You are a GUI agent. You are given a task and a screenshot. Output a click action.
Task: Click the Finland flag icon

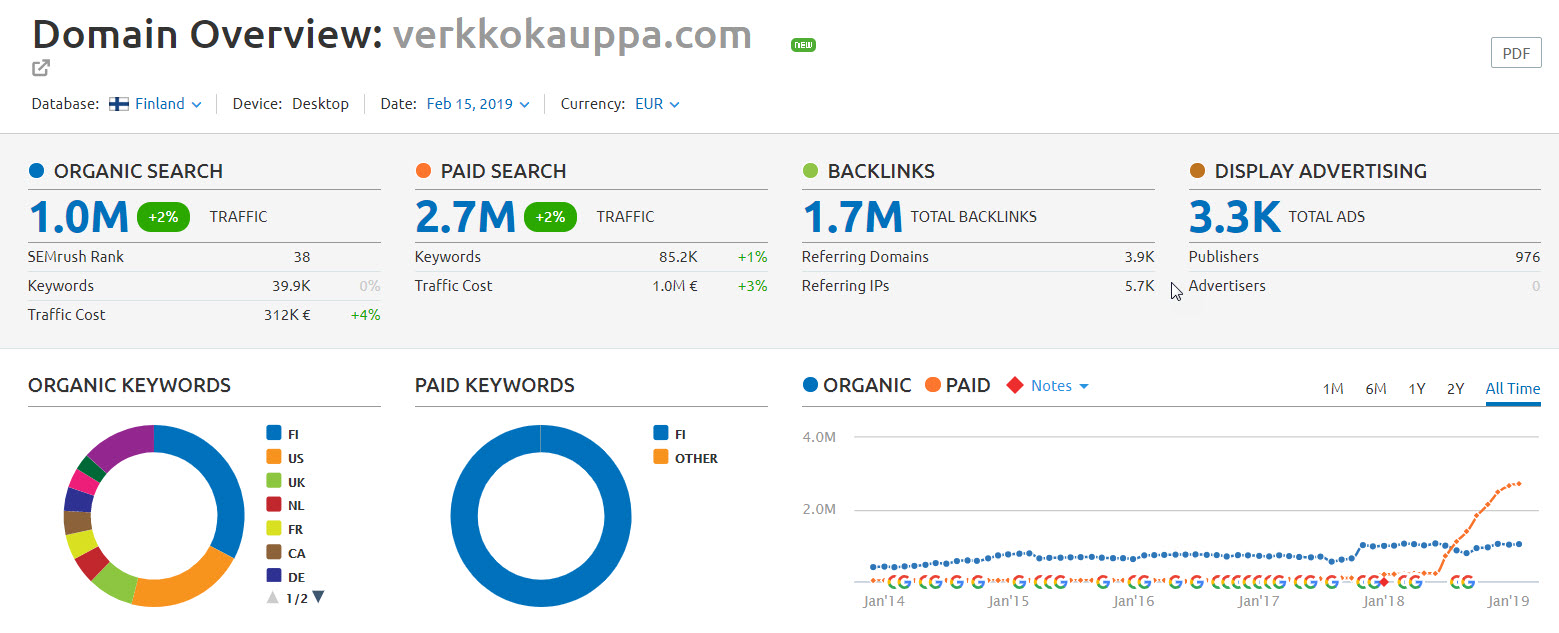[119, 104]
